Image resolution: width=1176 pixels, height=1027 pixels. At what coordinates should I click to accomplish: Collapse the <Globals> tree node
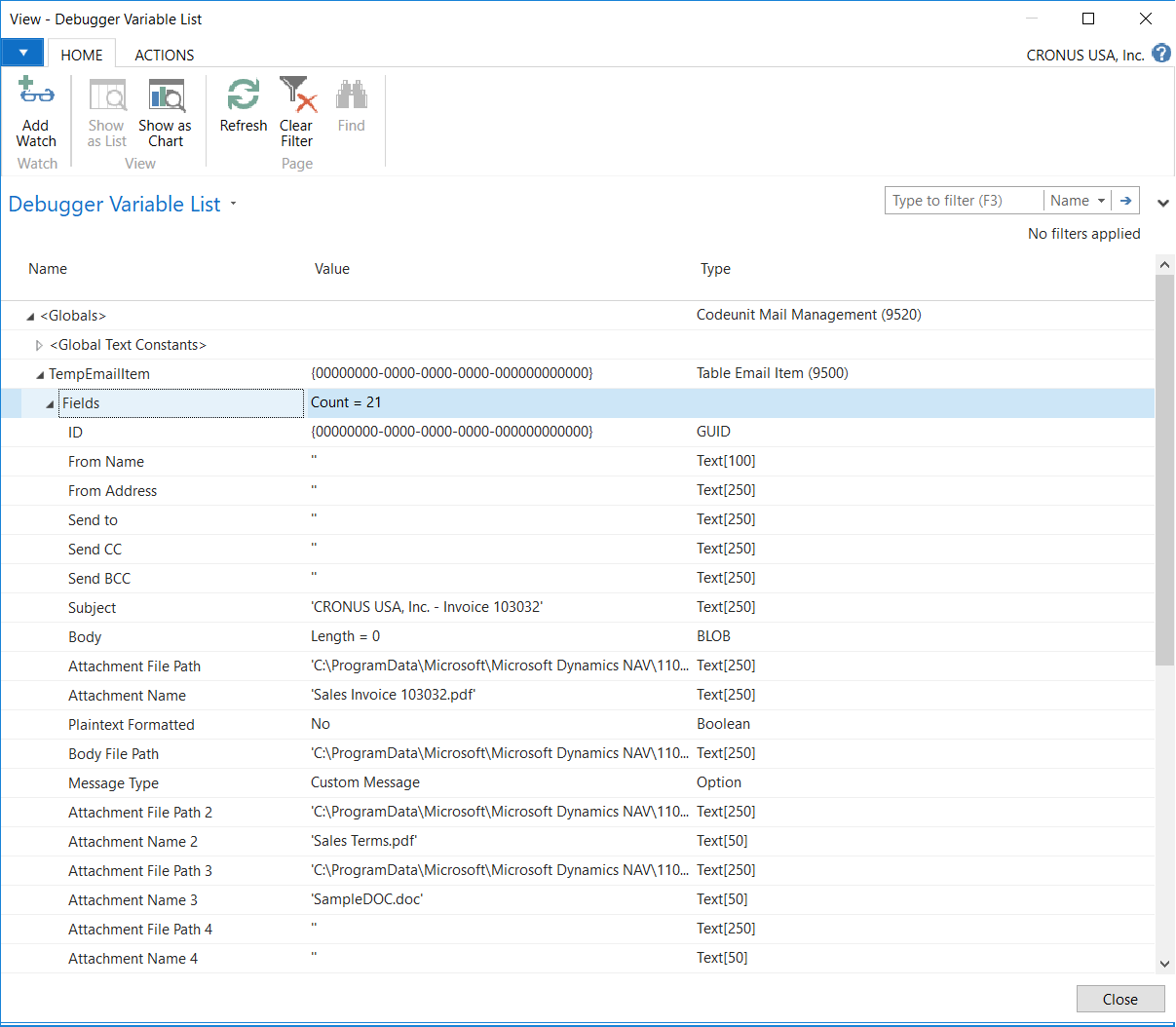pyautogui.click(x=30, y=317)
